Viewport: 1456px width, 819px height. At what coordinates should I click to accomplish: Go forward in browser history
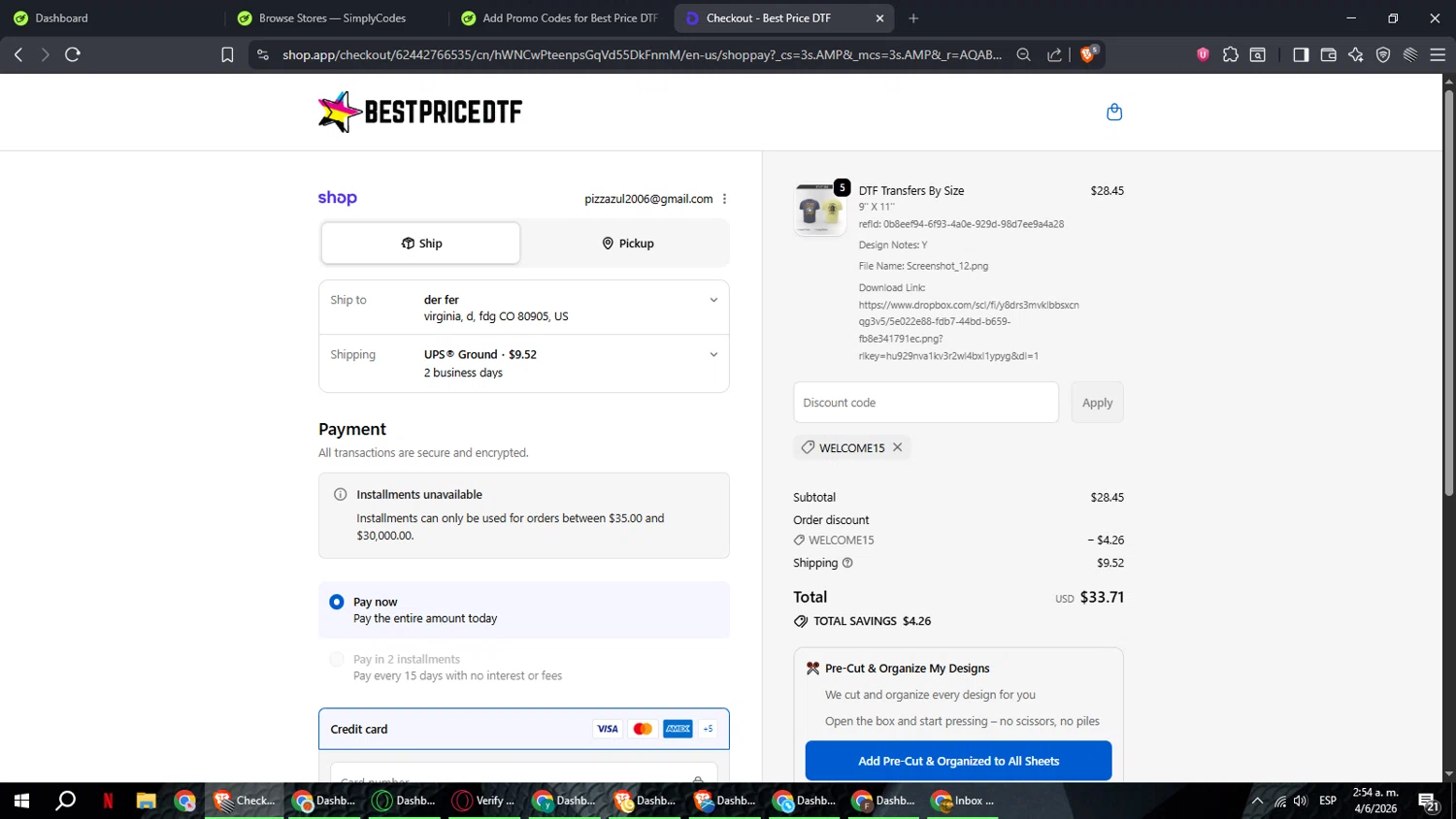[45, 54]
